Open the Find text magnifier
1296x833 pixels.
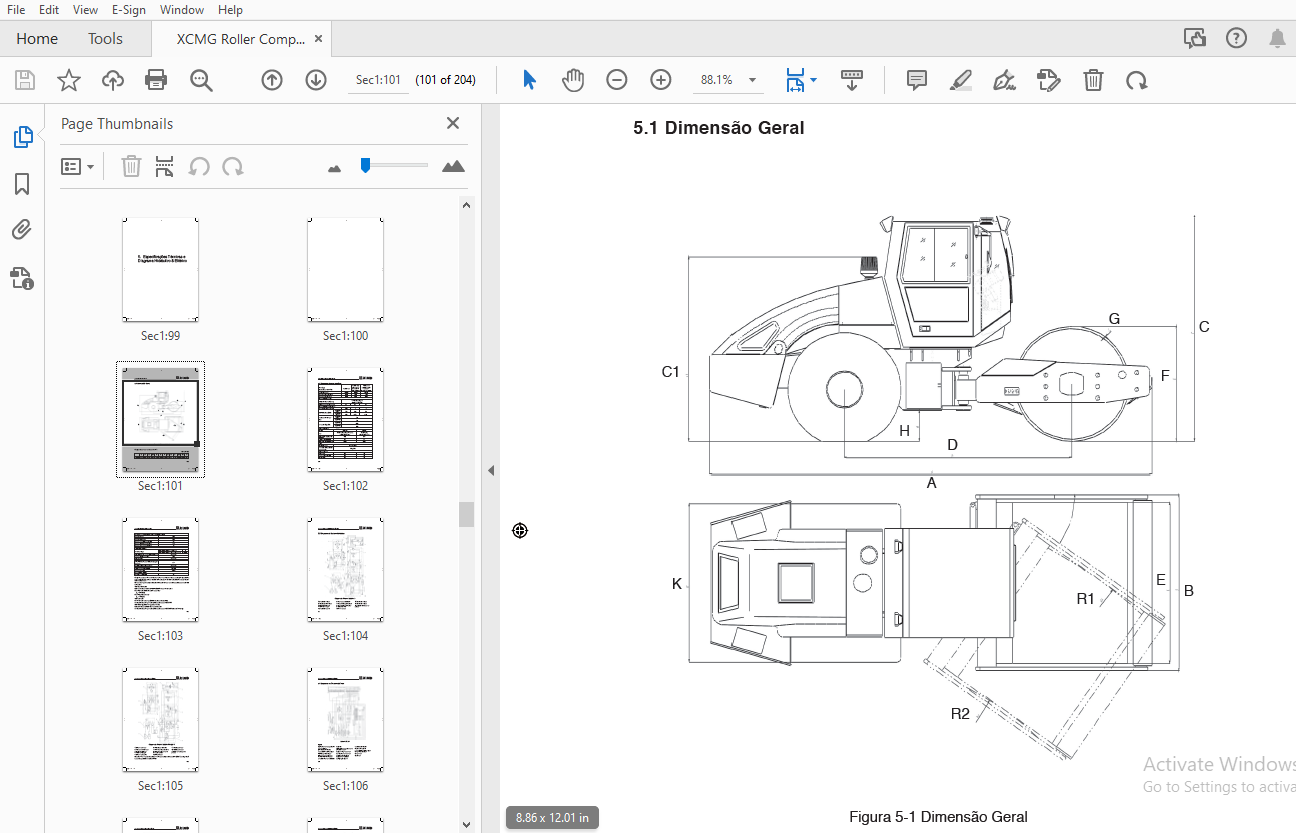click(x=201, y=80)
